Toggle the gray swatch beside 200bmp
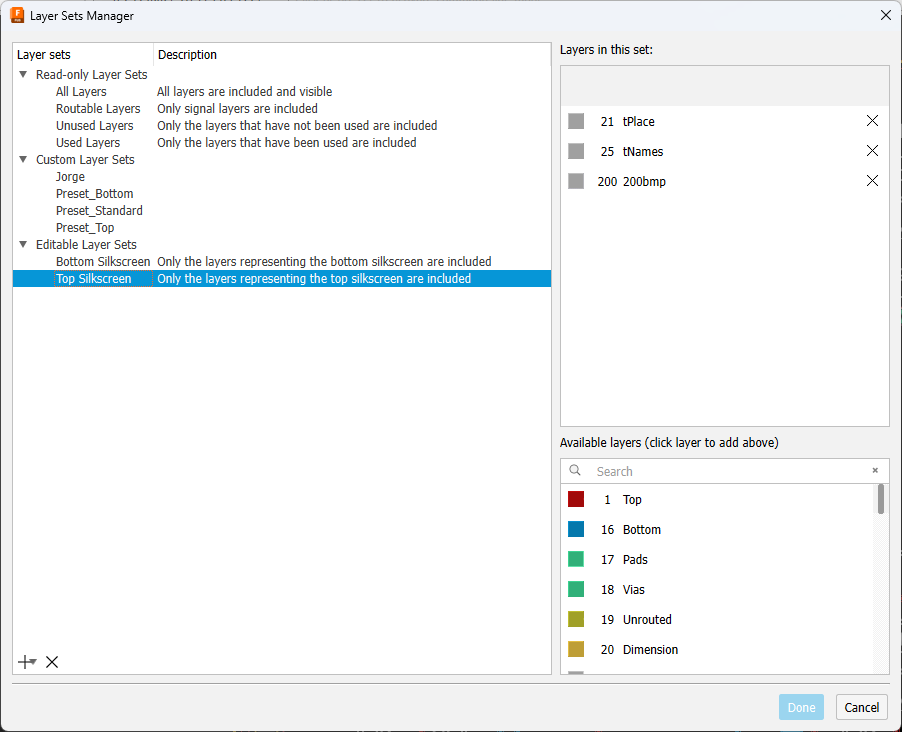 (x=575, y=181)
